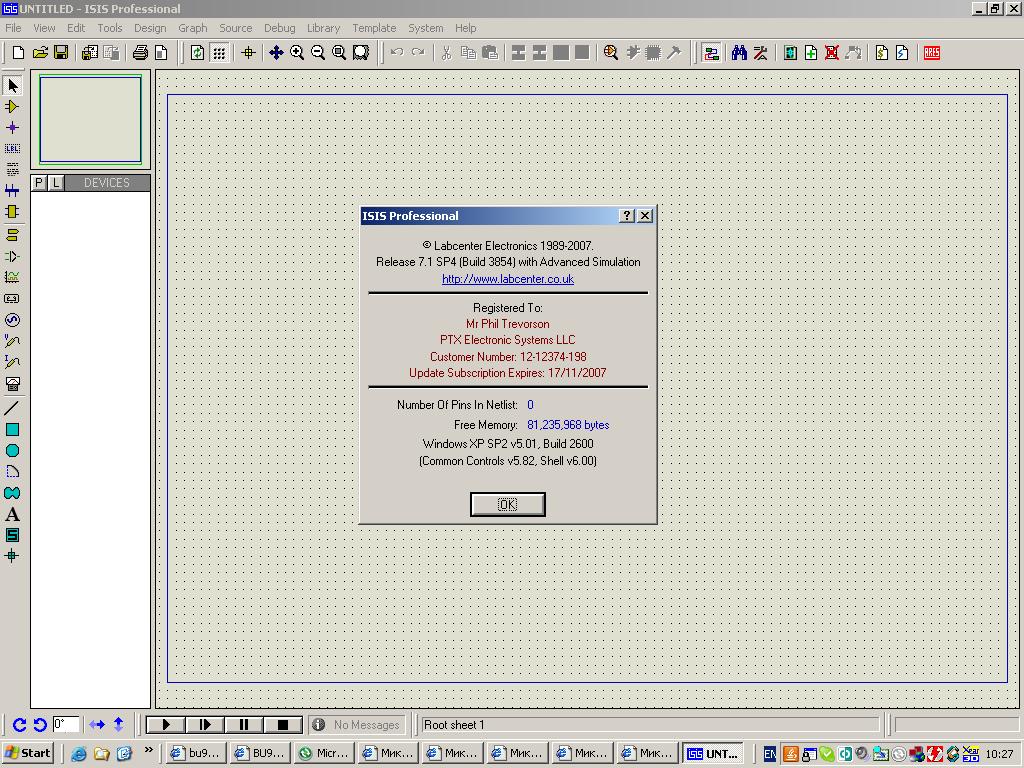The width and height of the screenshot is (1024, 768).
Task: Select the Junction dot mode tool
Action: [x=12, y=127]
